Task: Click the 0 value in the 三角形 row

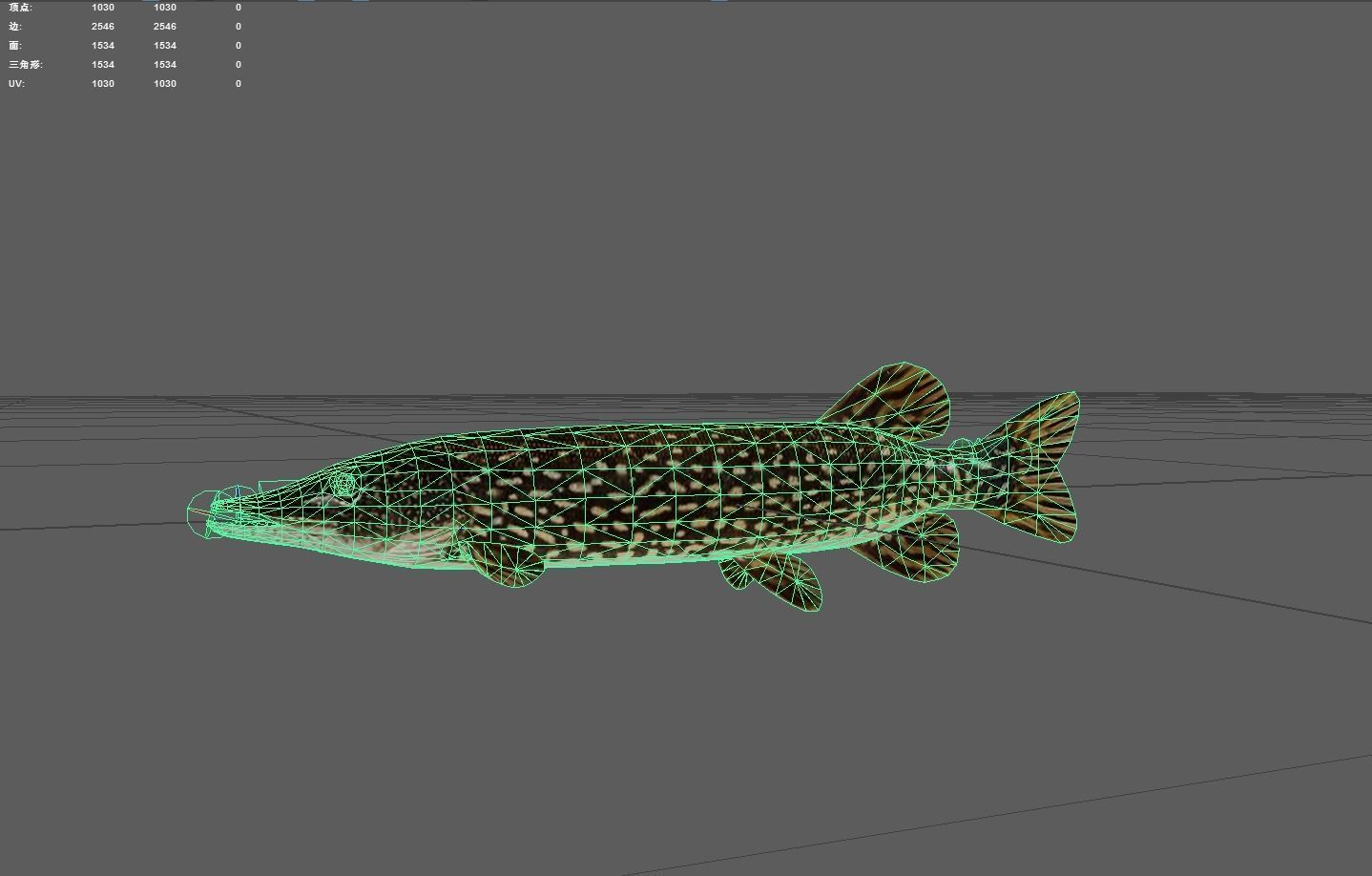Action: (239, 65)
